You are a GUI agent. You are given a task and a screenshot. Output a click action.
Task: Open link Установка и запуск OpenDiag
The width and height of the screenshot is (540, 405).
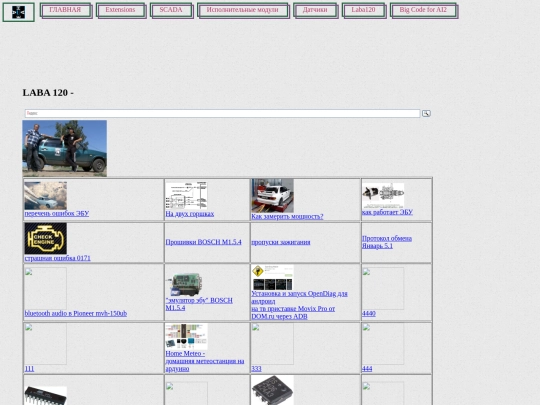[299, 305]
